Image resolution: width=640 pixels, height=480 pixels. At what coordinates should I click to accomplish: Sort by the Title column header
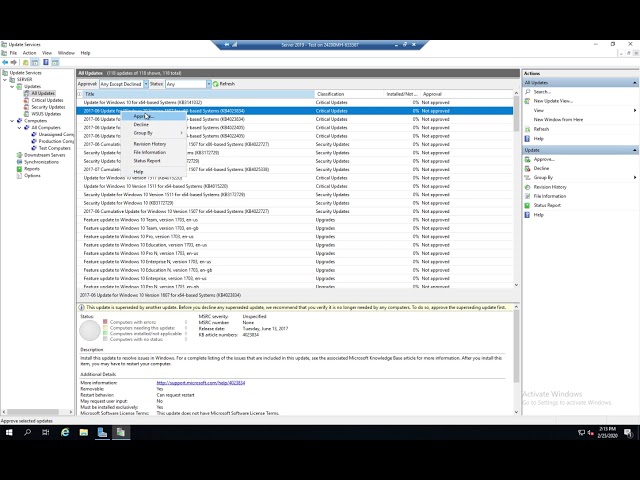[198, 94]
